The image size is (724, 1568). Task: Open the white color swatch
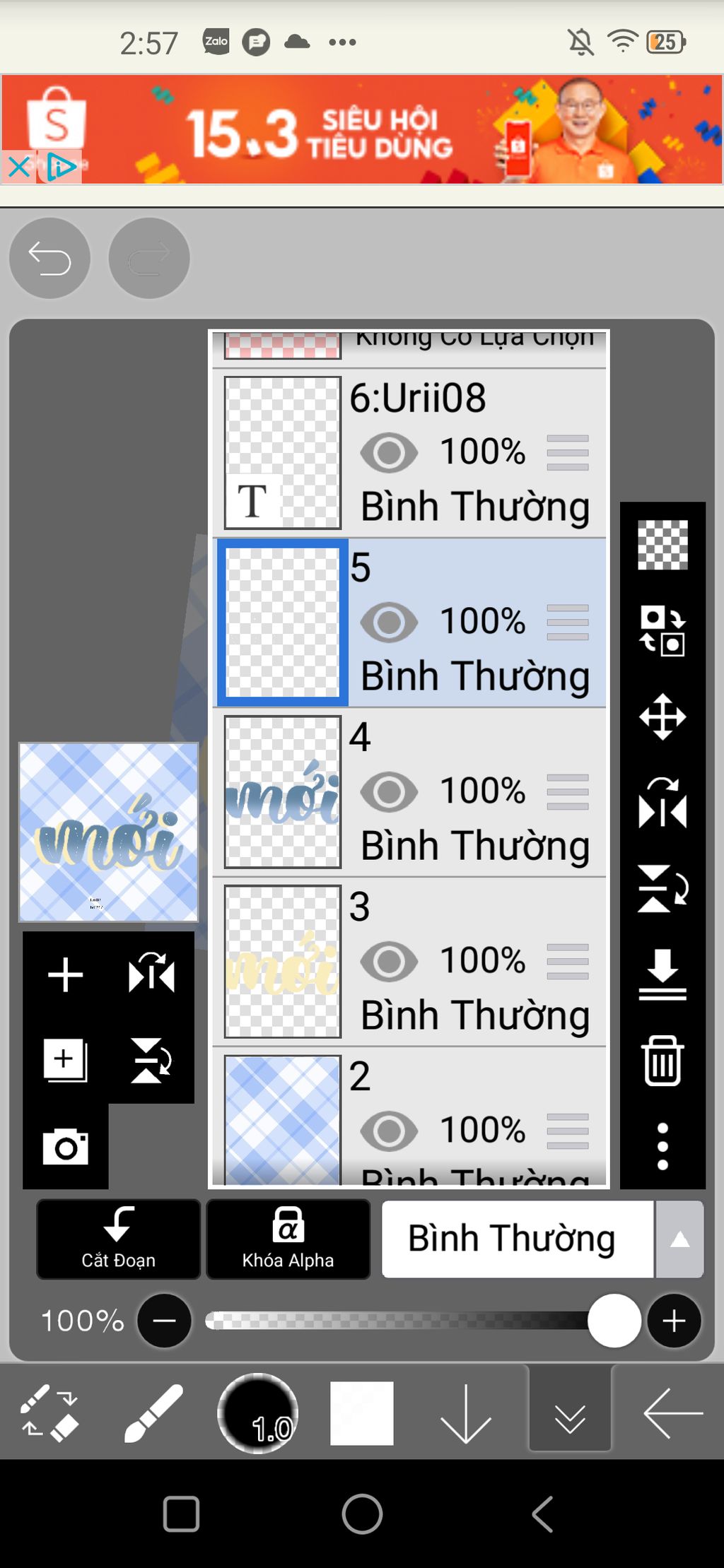coord(361,1413)
